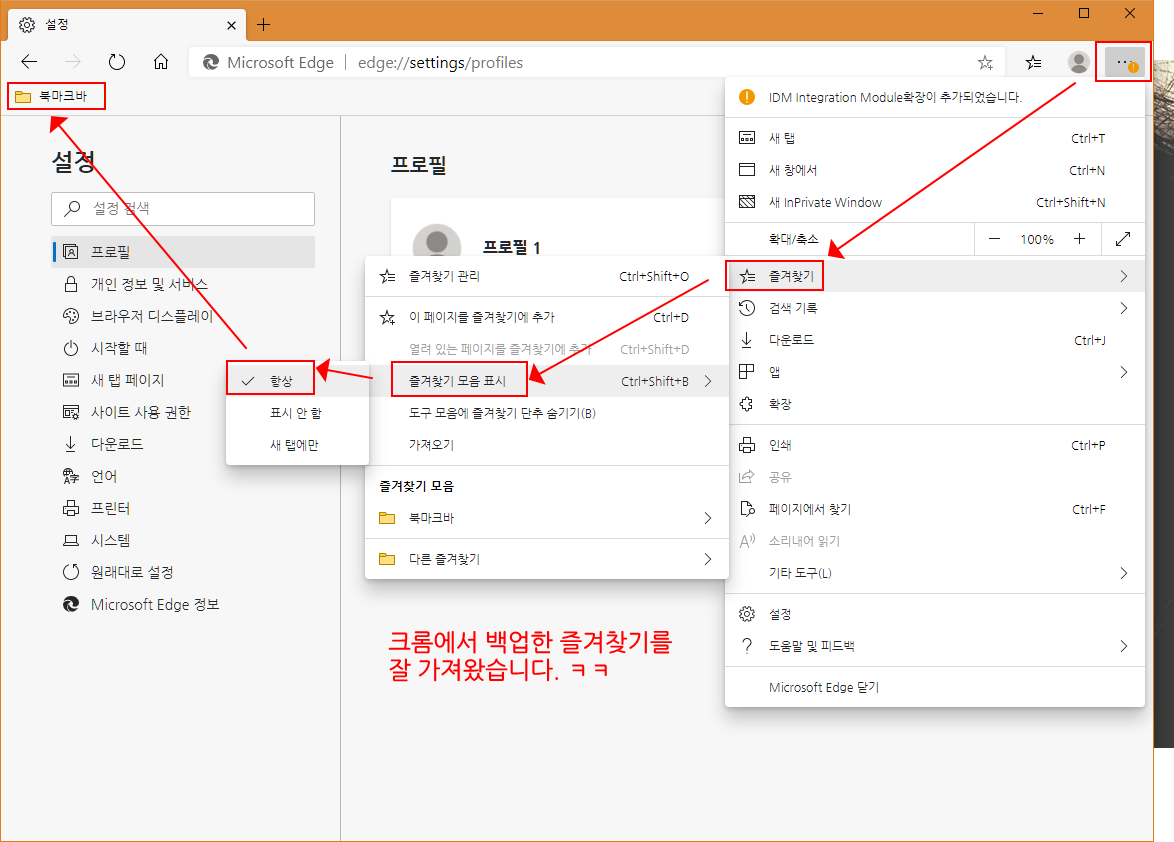1174x842 pixels.
Task: Expand 즐겨찾기 in main menu
Action: click(x=934, y=276)
